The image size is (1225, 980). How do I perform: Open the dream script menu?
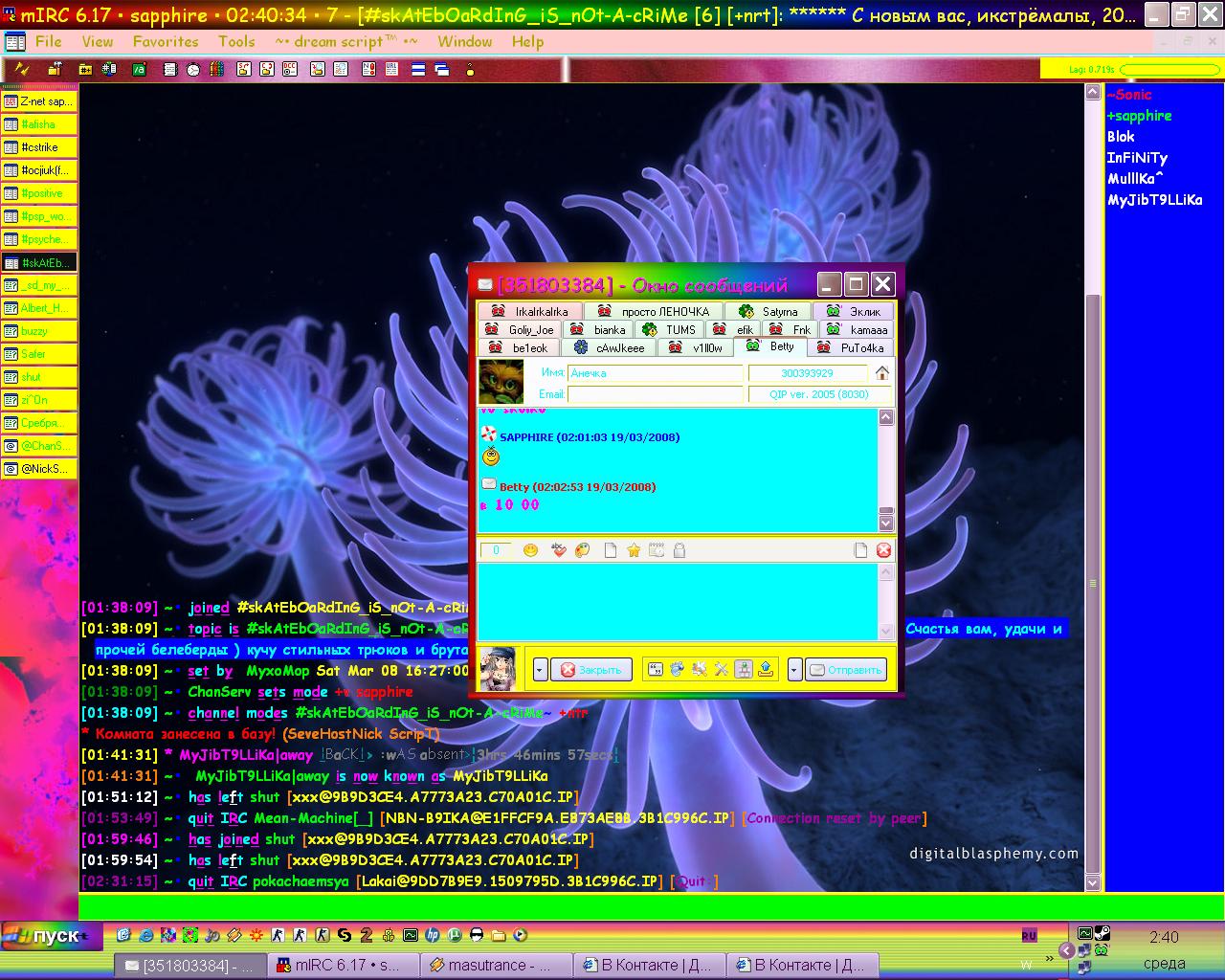pos(346,41)
